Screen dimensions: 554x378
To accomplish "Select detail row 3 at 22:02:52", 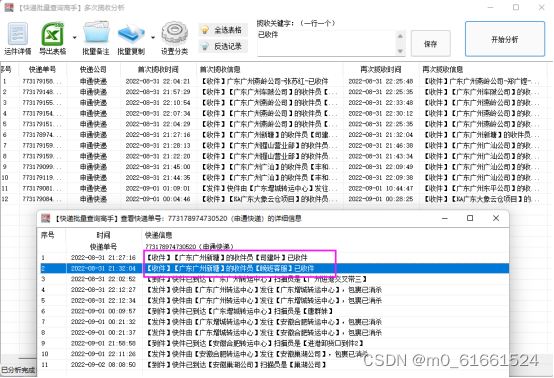I will pyautogui.click(x=273, y=279).
